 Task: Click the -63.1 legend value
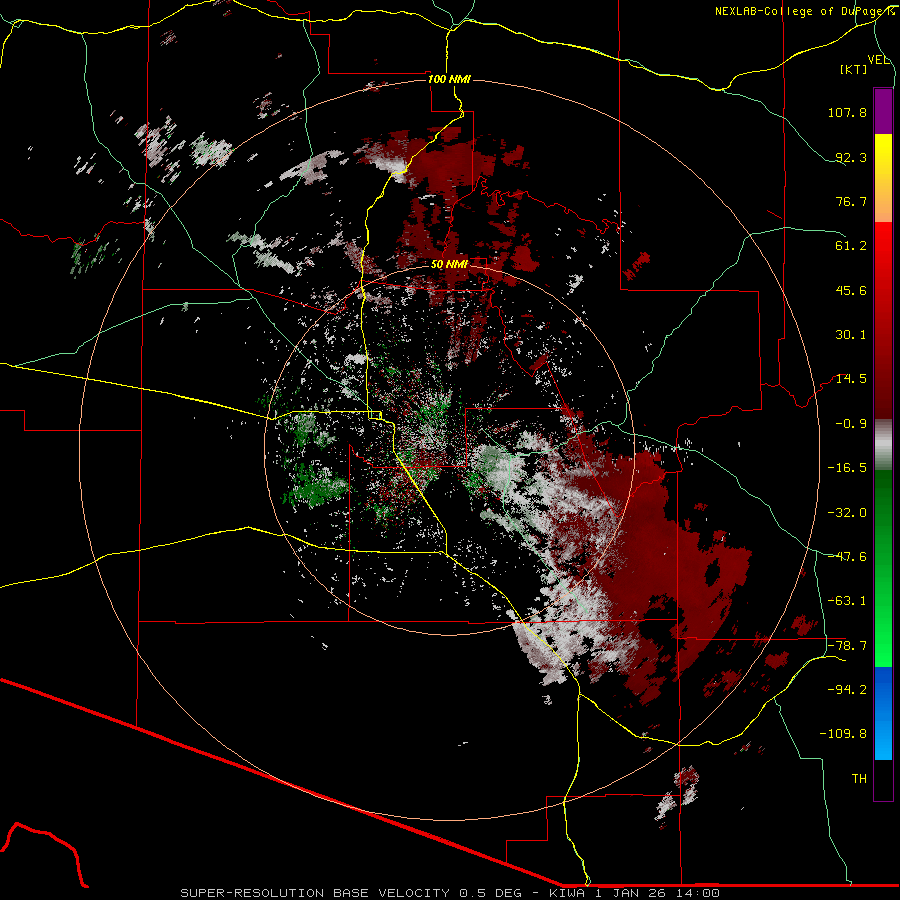pyautogui.click(x=847, y=601)
